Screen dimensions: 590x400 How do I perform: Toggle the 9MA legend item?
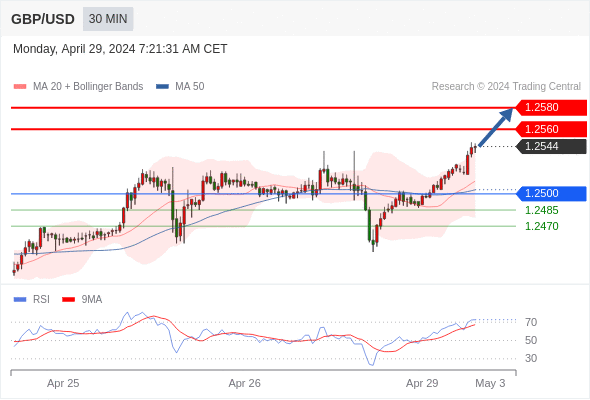click(82, 300)
